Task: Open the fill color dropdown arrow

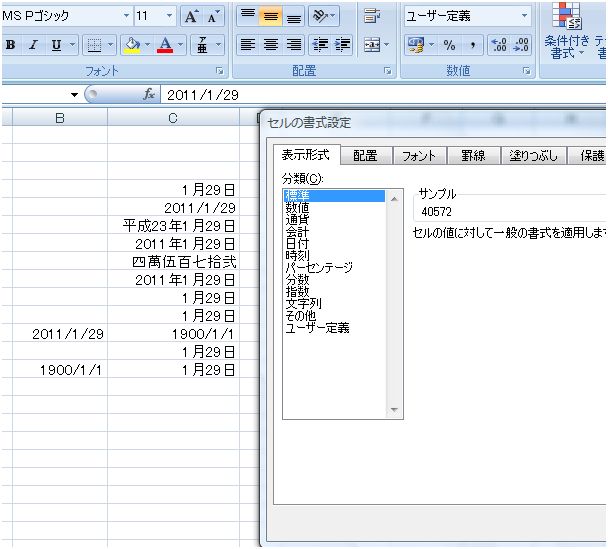Action: pyautogui.click(x=148, y=45)
